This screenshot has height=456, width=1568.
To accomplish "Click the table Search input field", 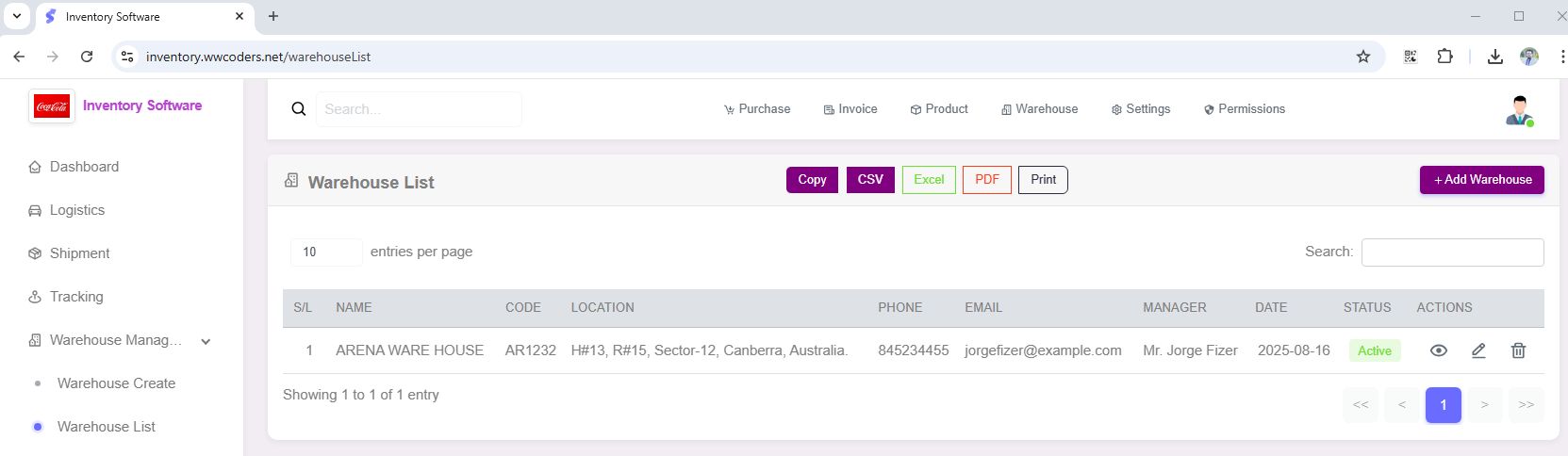I will tap(1452, 252).
